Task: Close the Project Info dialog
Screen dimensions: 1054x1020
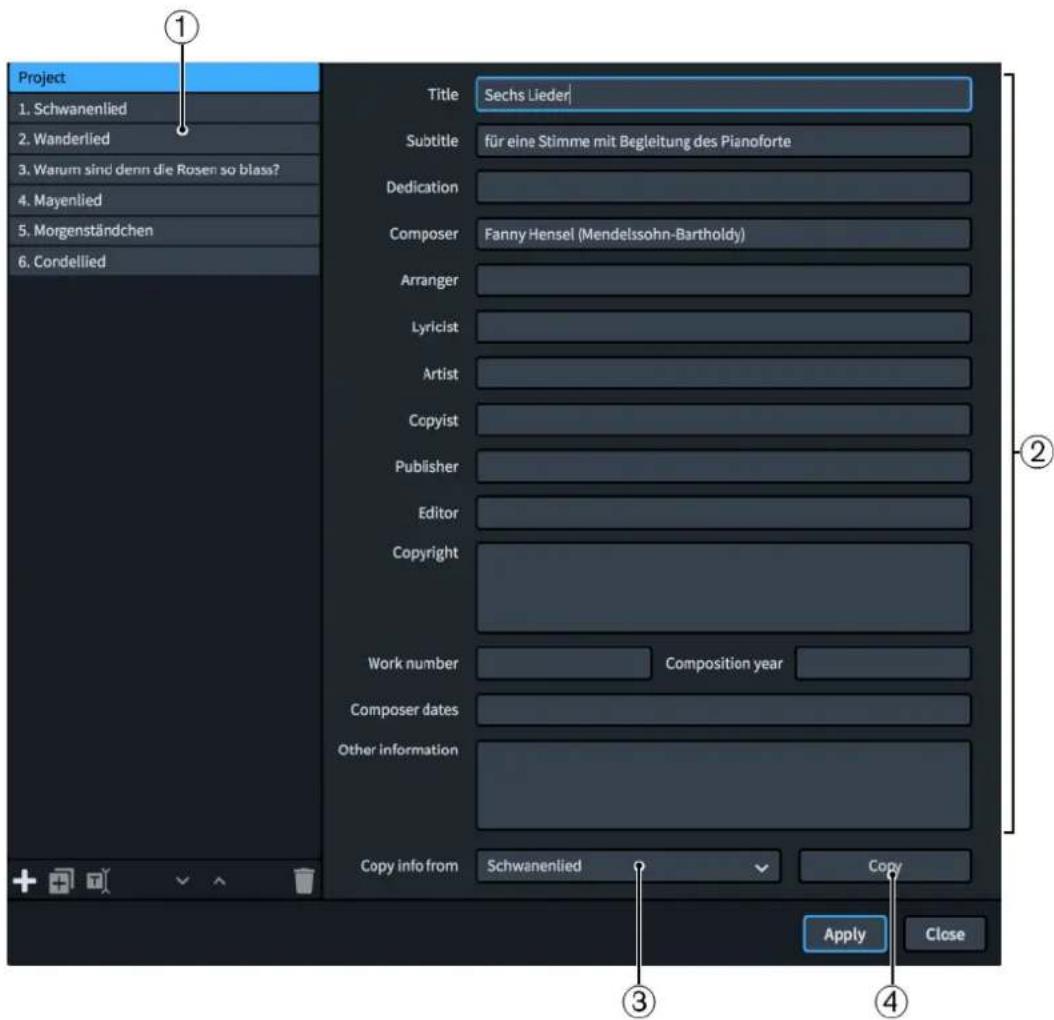Action: (x=944, y=934)
